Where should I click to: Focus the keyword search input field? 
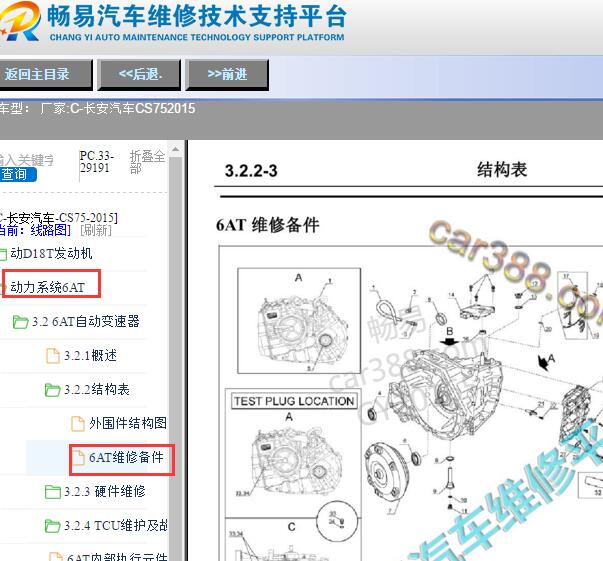(x=27, y=160)
